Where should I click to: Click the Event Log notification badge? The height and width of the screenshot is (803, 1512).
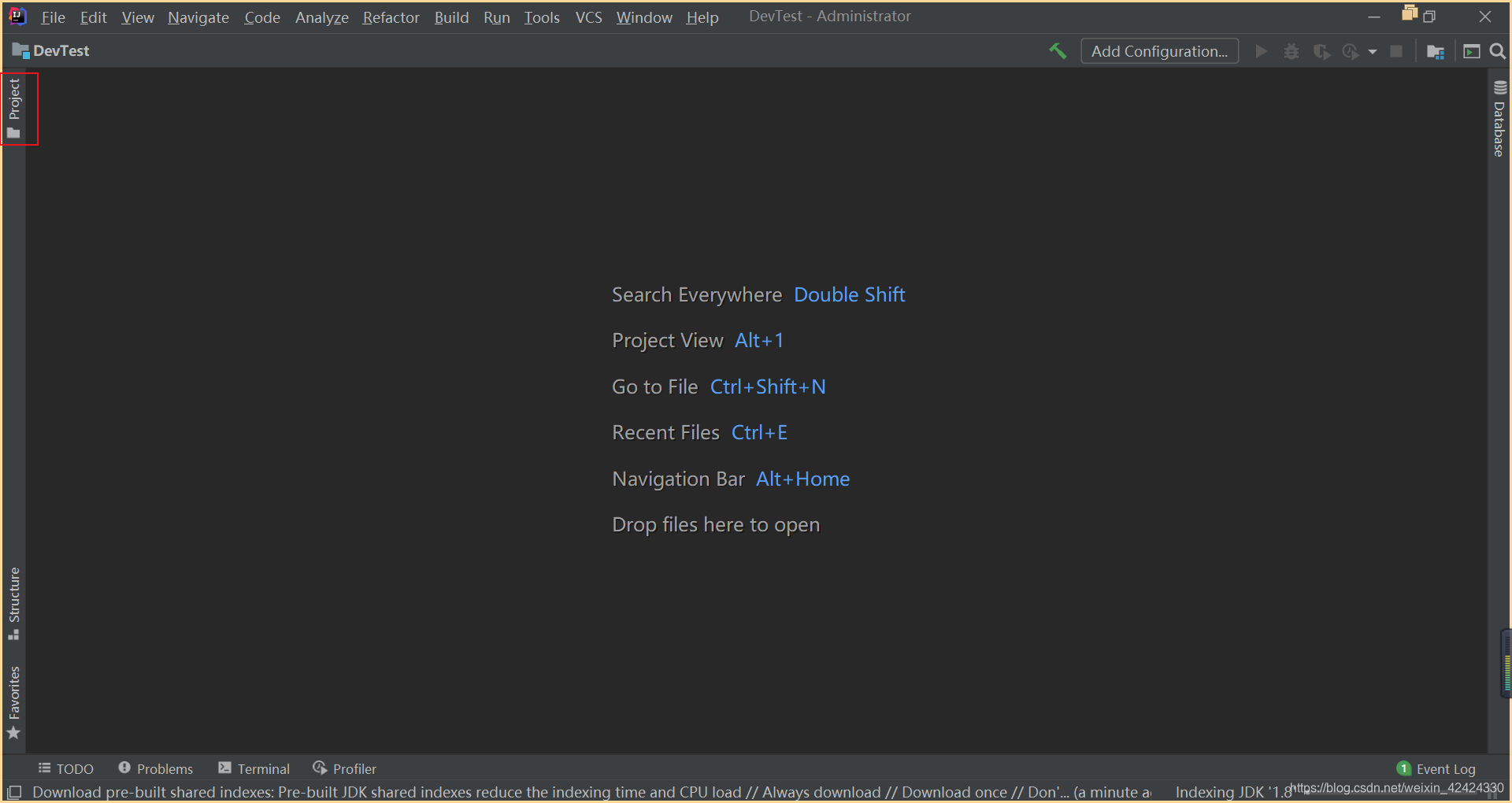(1403, 768)
